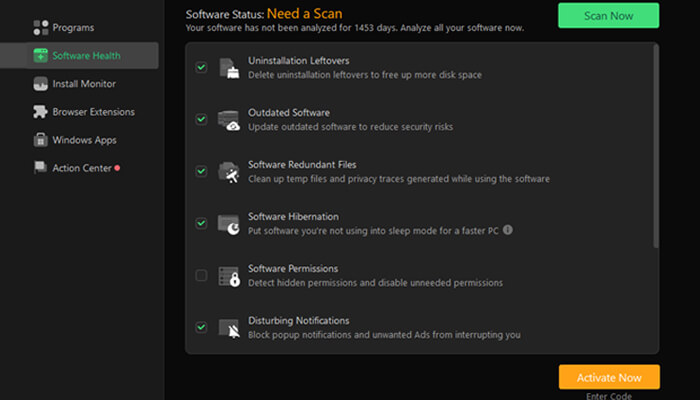Click the Outdated Software title
Screen dimensions: 700x400
coord(289,112)
